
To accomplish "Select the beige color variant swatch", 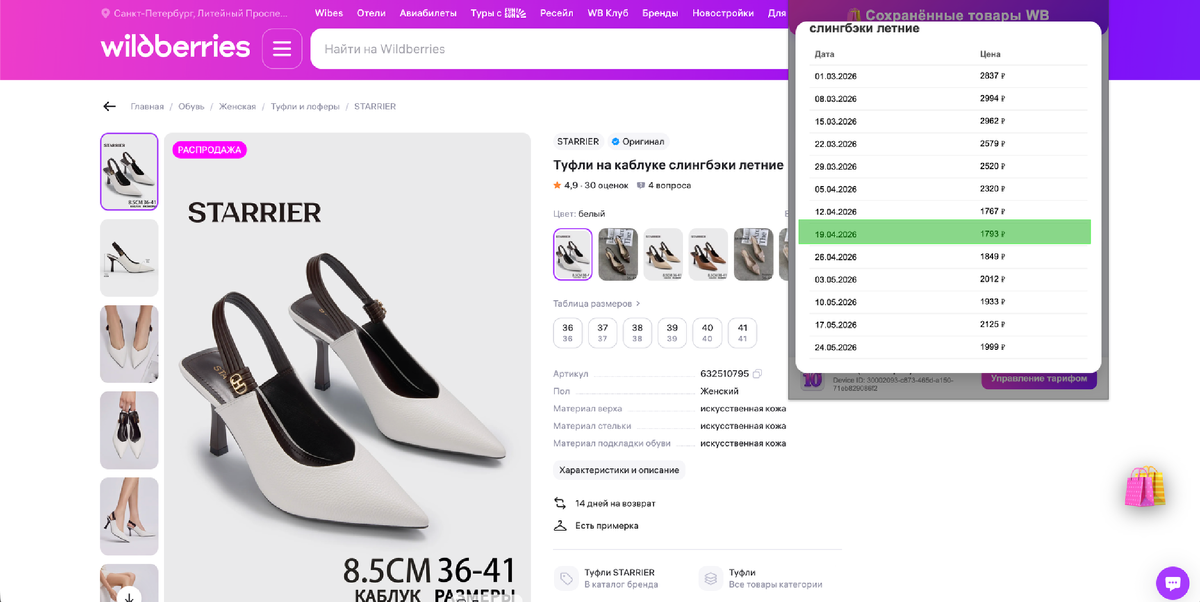I will [663, 254].
